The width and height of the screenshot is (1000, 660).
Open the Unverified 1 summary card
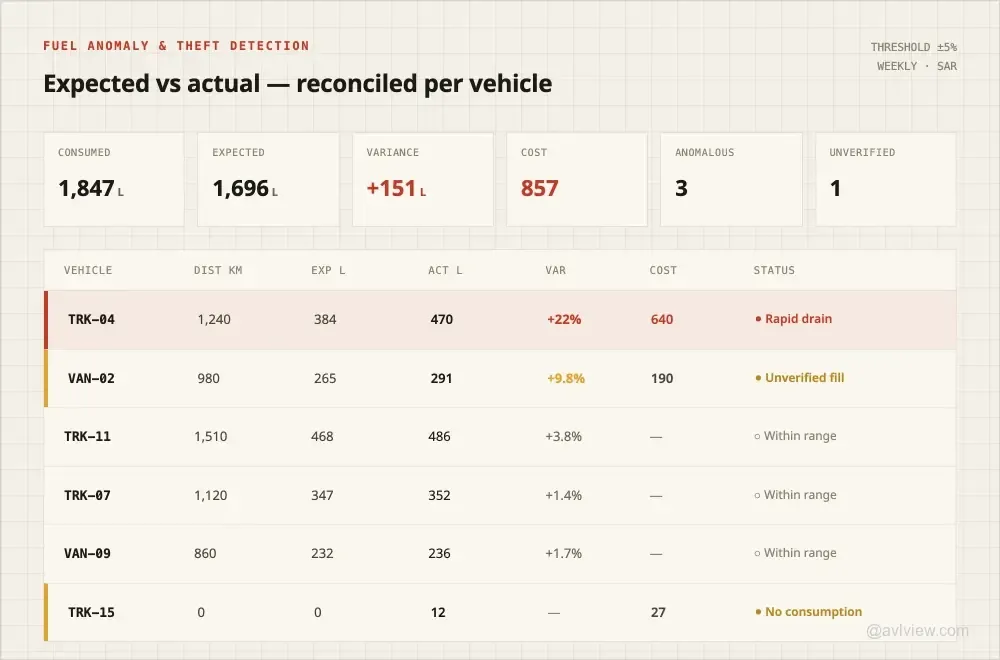pyautogui.click(x=886, y=179)
